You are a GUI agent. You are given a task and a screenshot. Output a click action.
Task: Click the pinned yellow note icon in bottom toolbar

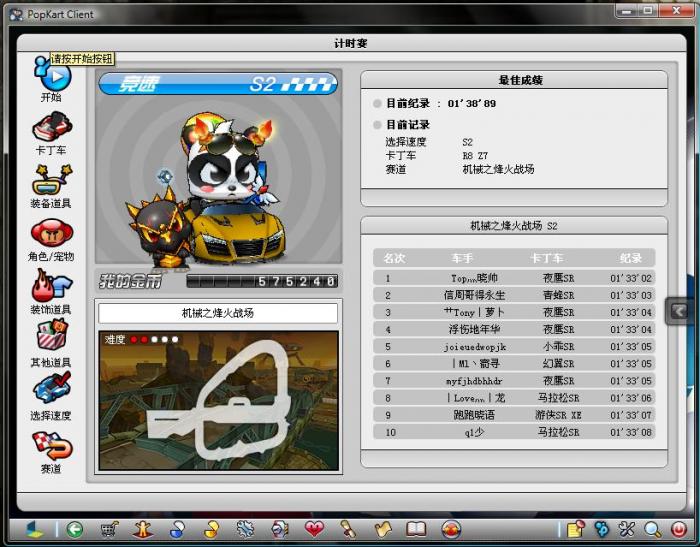click(x=576, y=530)
